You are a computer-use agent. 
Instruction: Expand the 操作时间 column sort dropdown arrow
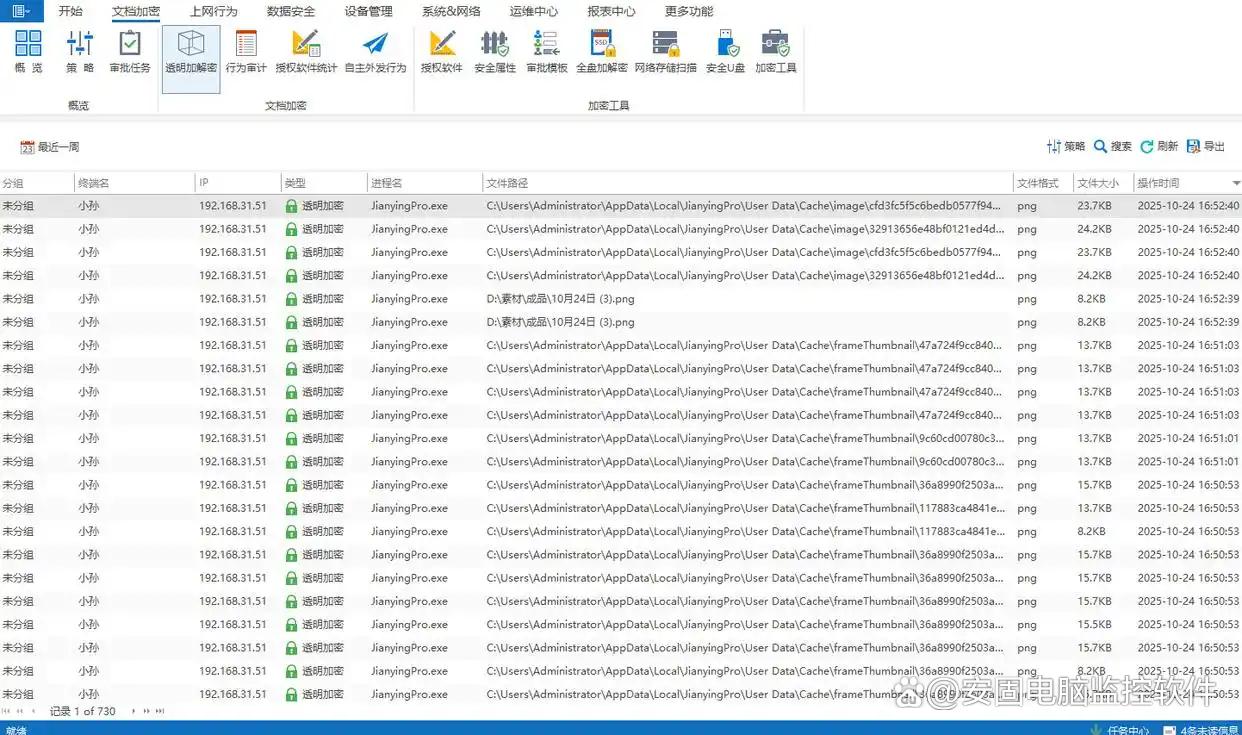tap(1235, 184)
